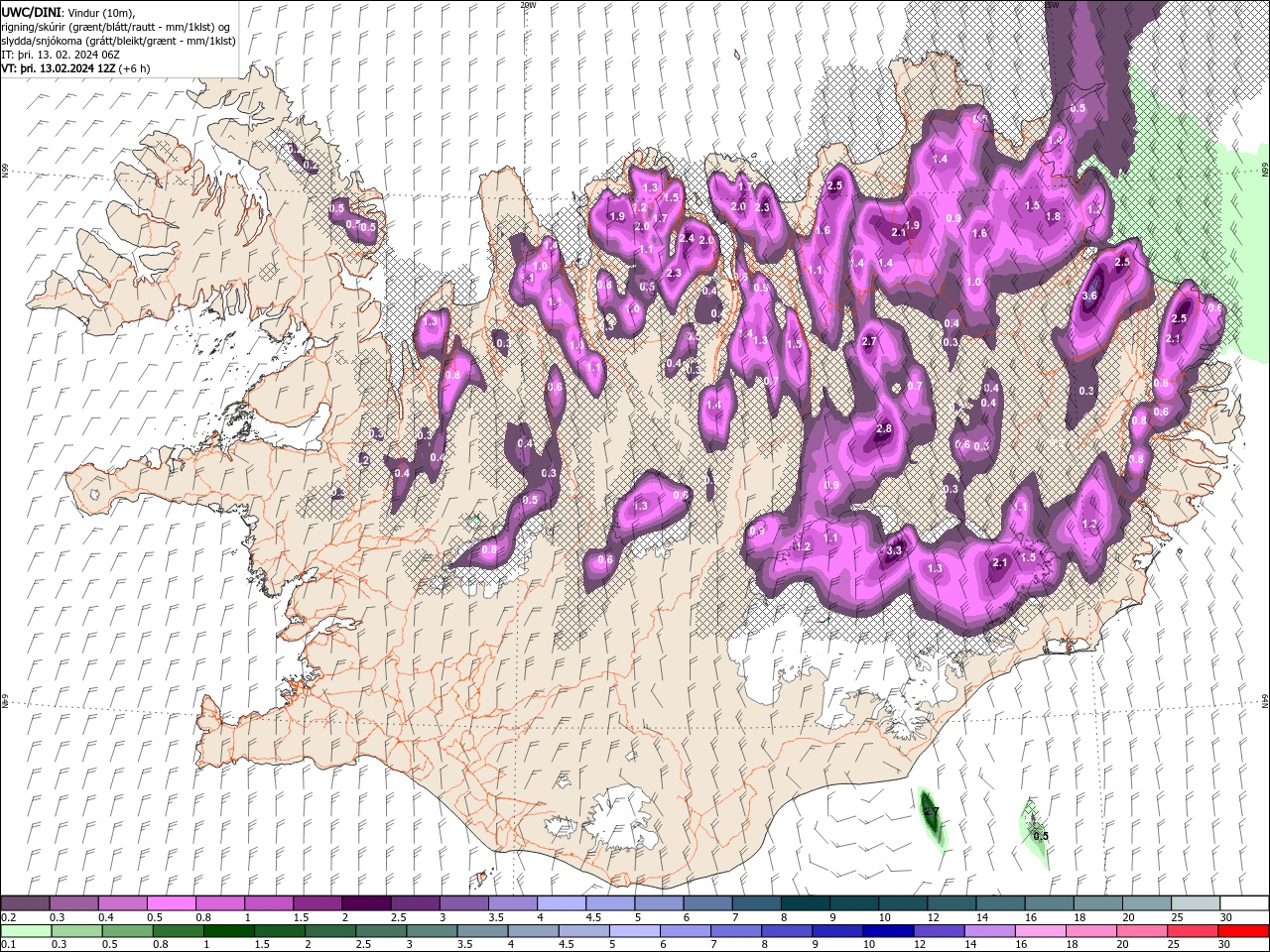Viewport: 1270px width, 952px height.
Task: Click the "slydda/snjókoma" legend description line
Action: click(x=118, y=41)
